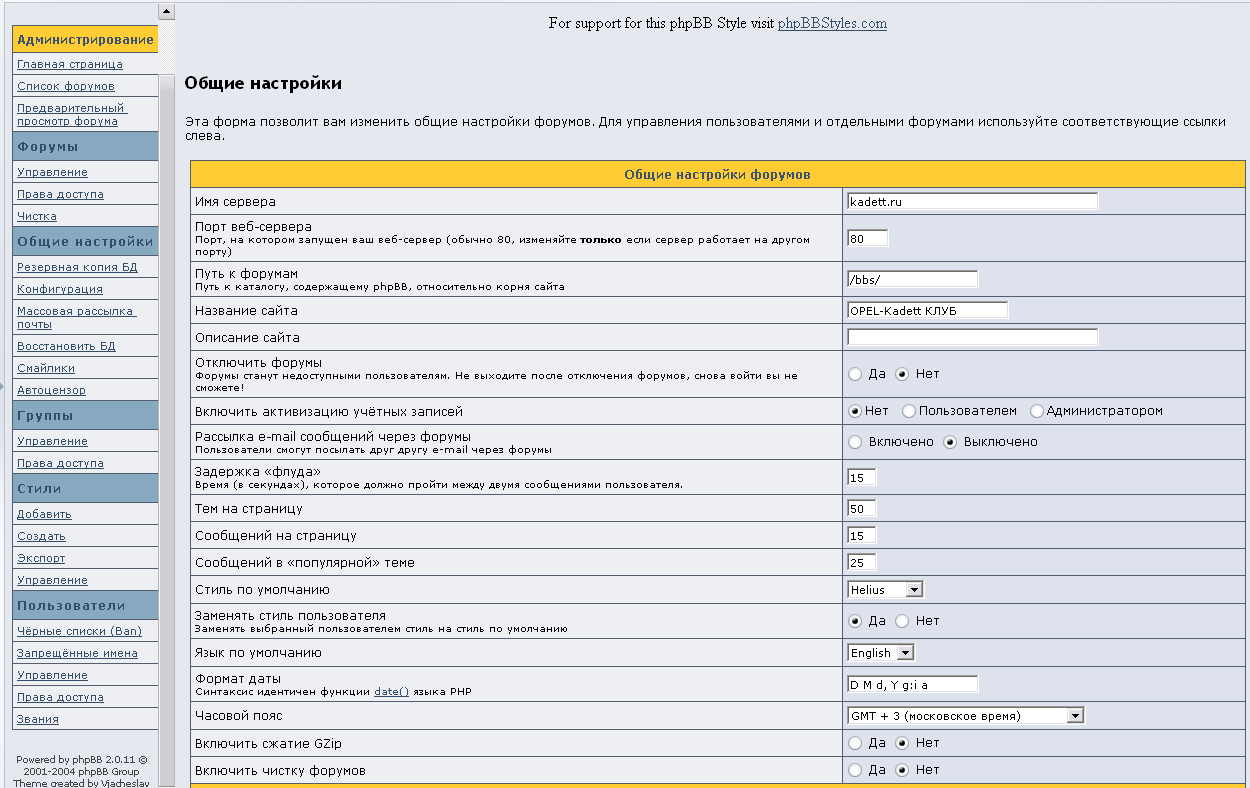Viewport: 1250px width, 788px height.
Task: Open the "Автоцензор" sidebar link
Action: 51,390
